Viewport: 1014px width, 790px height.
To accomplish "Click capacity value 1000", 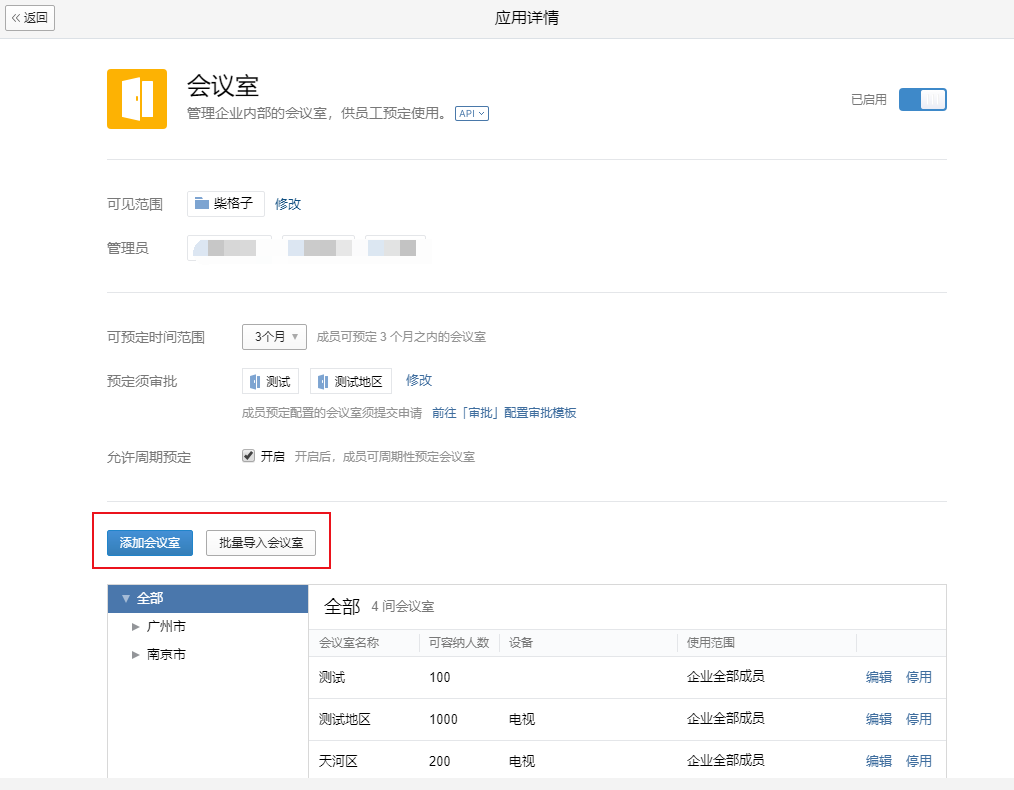I will click(x=444, y=720).
